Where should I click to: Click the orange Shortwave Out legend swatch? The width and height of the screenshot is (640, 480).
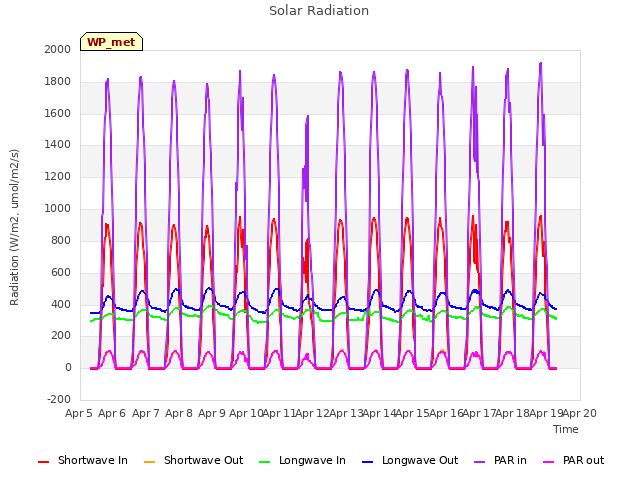pos(149,462)
